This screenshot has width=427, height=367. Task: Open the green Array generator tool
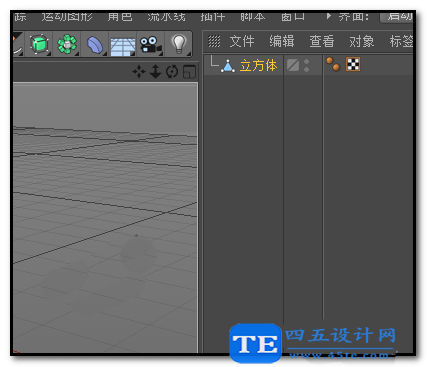tap(67, 44)
